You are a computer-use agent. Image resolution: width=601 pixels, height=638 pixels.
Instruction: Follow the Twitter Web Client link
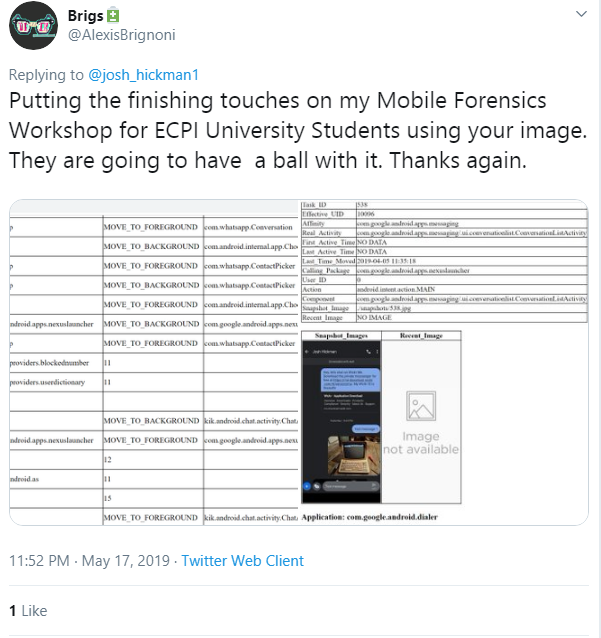[242, 561]
